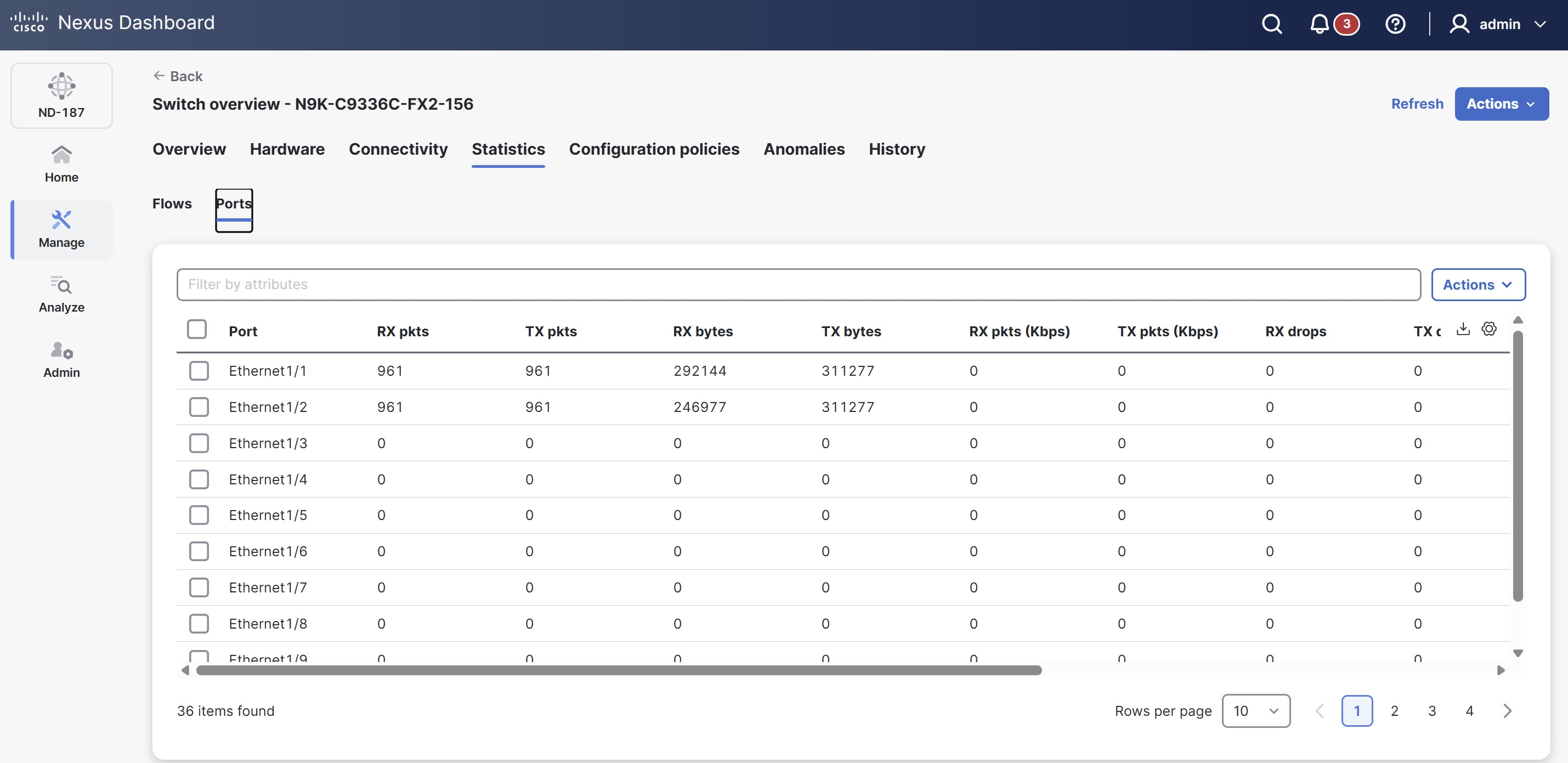Switch to the Flows tab
Screen dimensions: 1568x763
(172, 204)
